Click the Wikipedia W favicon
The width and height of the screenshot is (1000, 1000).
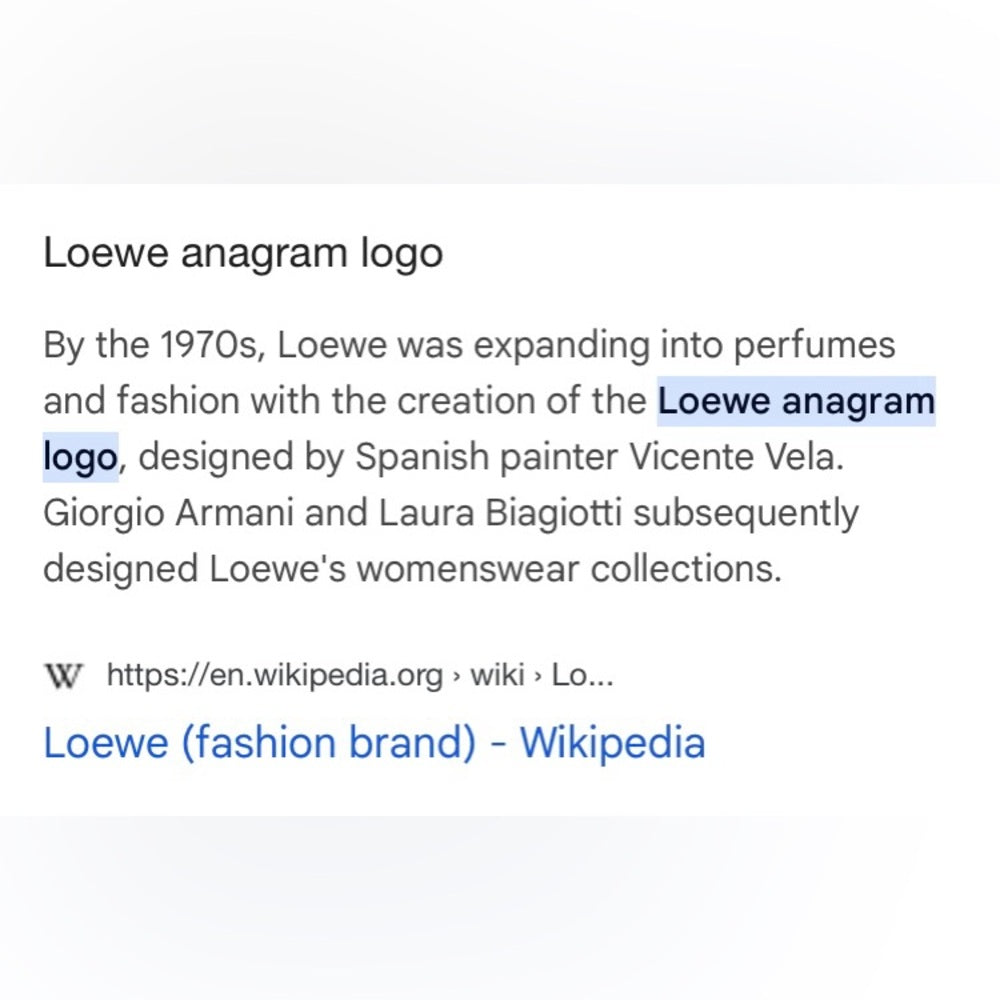coord(65,676)
